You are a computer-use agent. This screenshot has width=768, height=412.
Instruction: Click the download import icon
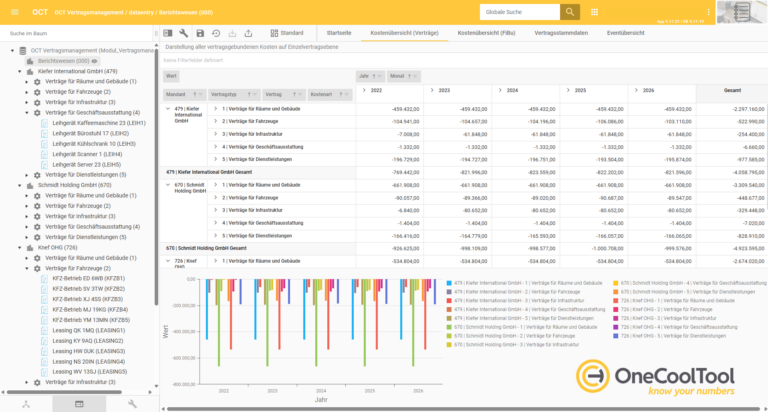coord(232,33)
